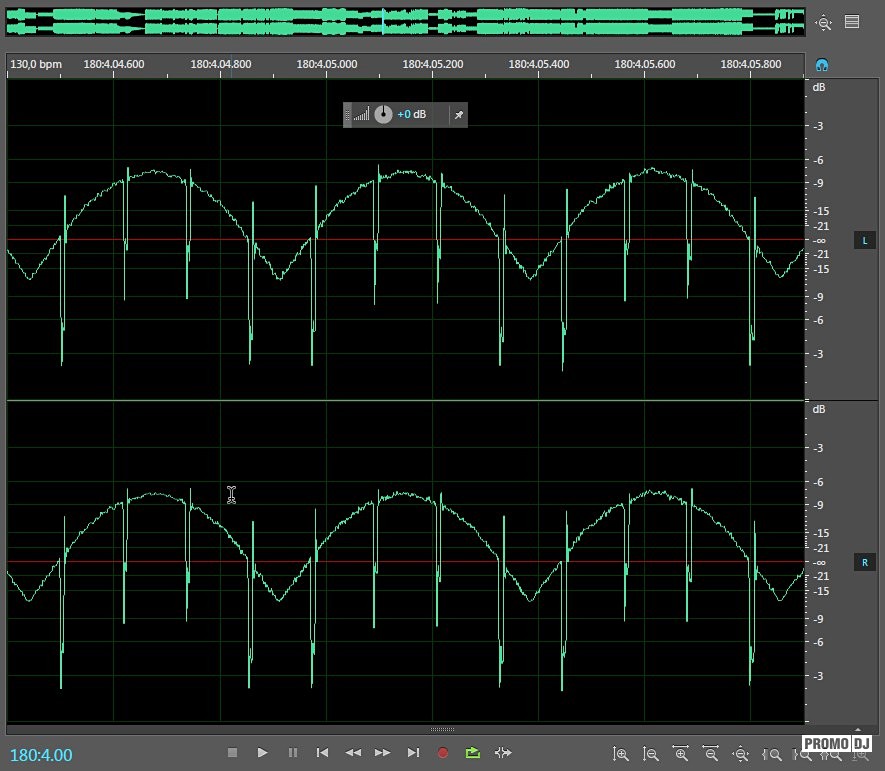Move playhead to next marker
The image size is (885, 771).
point(413,752)
